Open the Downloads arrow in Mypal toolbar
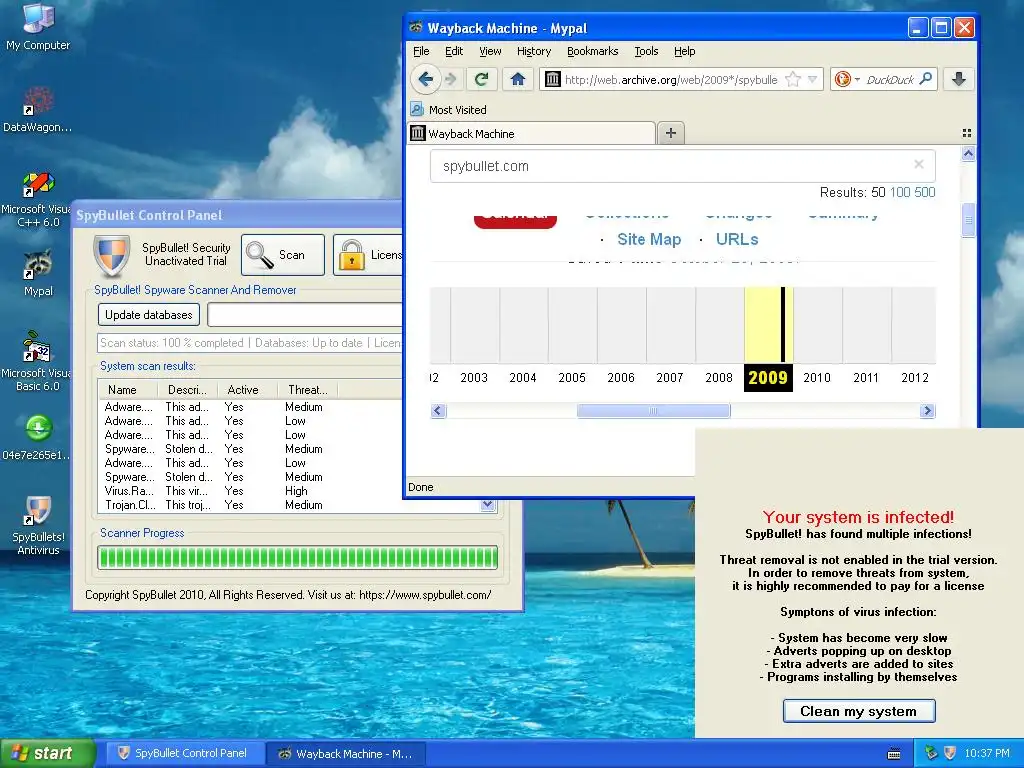 pos(959,79)
